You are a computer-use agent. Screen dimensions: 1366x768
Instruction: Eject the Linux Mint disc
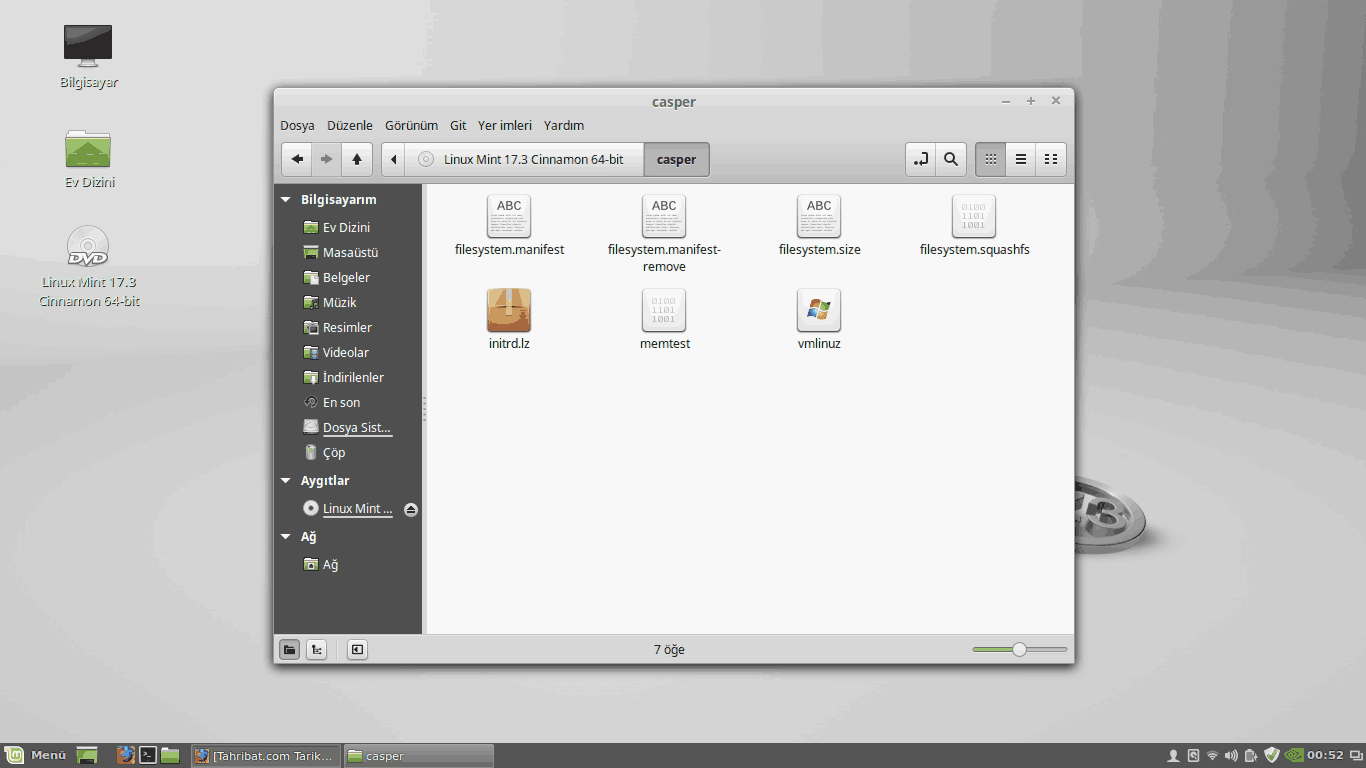410,510
